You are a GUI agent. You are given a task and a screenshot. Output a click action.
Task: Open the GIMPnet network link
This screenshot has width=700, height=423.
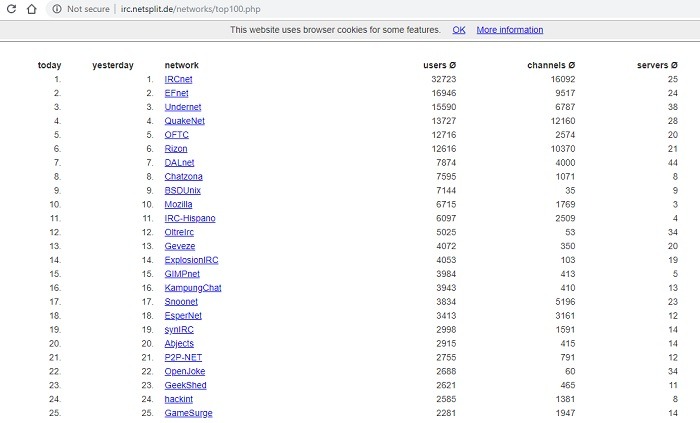[x=182, y=274]
